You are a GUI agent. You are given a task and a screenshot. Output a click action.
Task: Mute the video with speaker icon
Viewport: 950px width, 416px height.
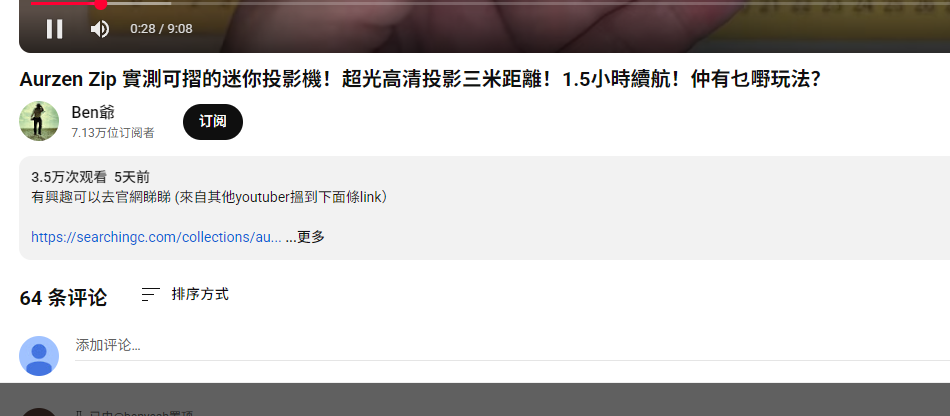(x=100, y=28)
